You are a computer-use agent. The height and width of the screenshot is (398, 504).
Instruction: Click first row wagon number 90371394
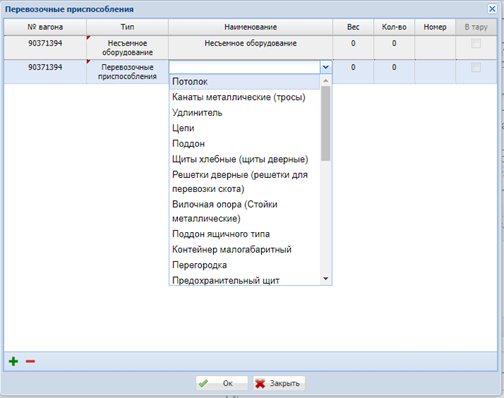(45, 43)
